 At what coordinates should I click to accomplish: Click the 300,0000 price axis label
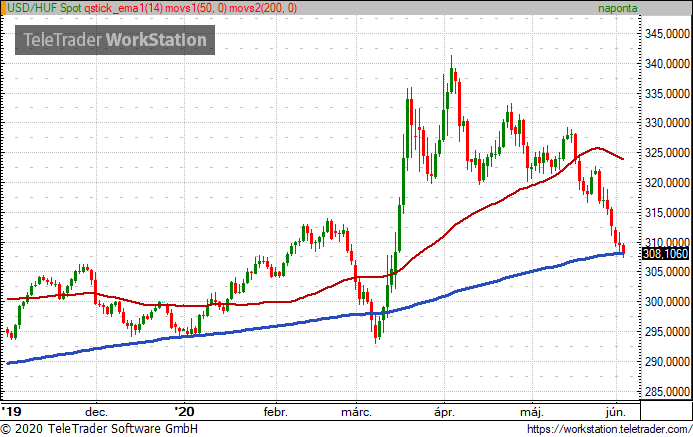coord(667,302)
